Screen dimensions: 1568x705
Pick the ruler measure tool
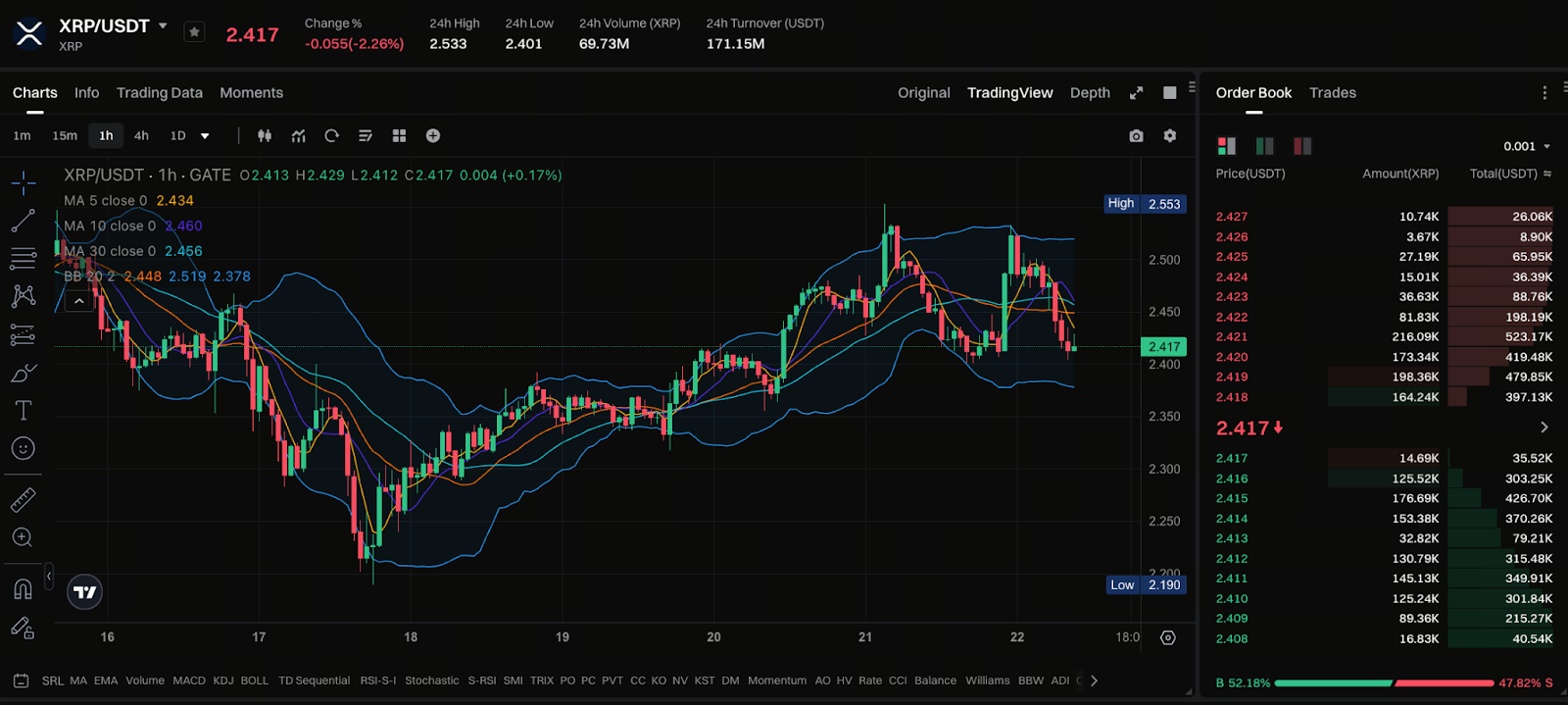coord(23,500)
